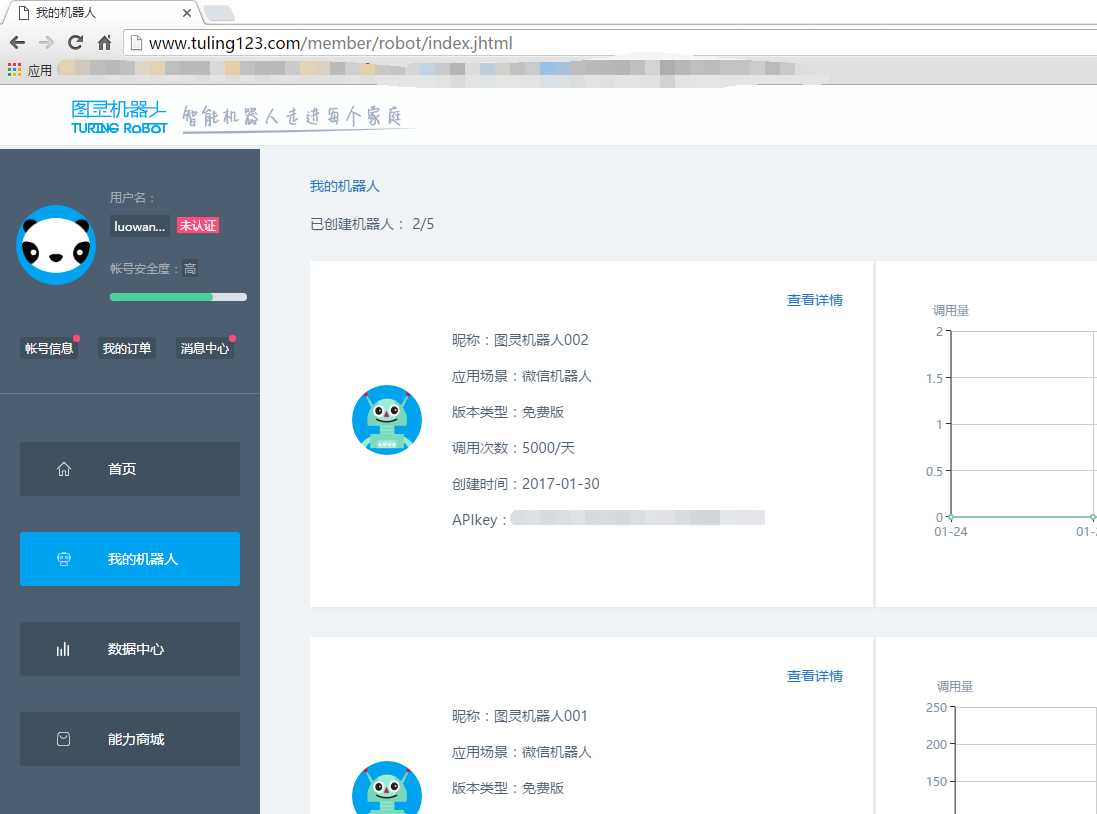
Task: Click the robot icon beside 我的机器人
Action: (x=64, y=559)
